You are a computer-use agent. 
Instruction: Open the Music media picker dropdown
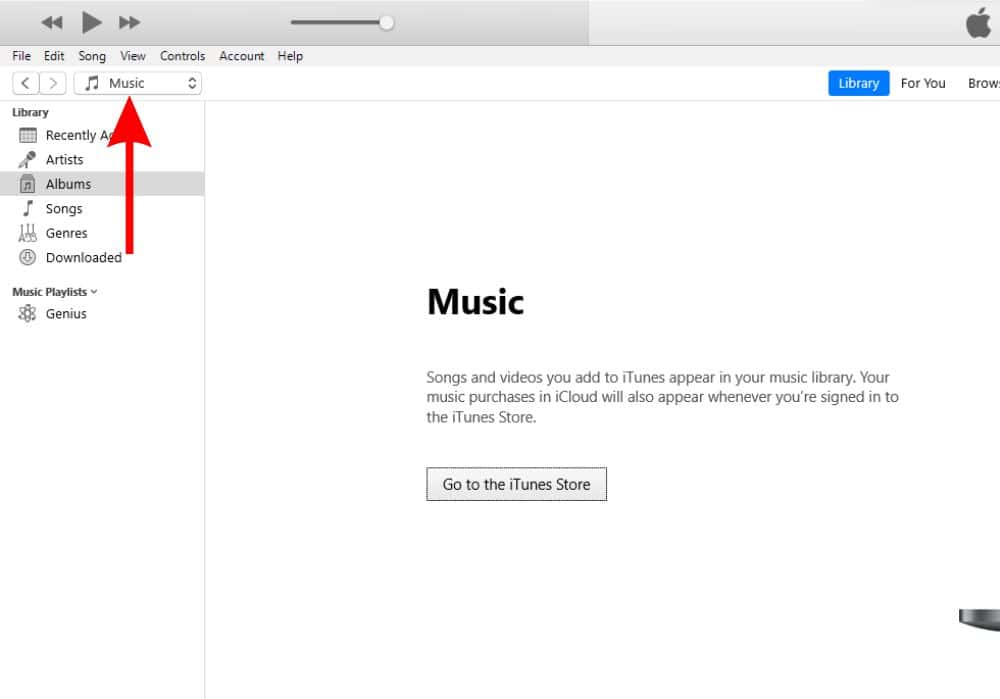coord(138,84)
